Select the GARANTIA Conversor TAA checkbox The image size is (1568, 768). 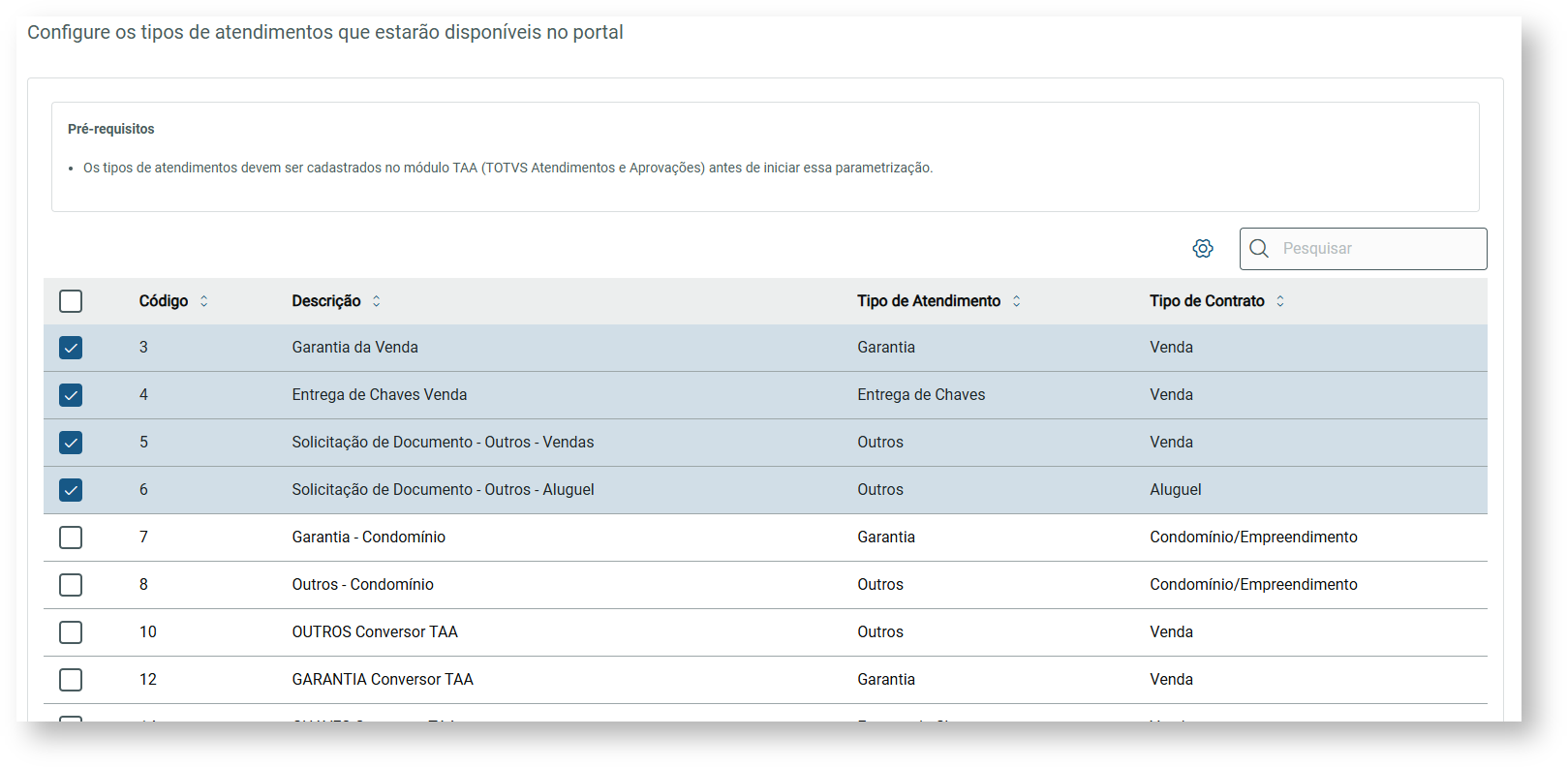pos(71,680)
